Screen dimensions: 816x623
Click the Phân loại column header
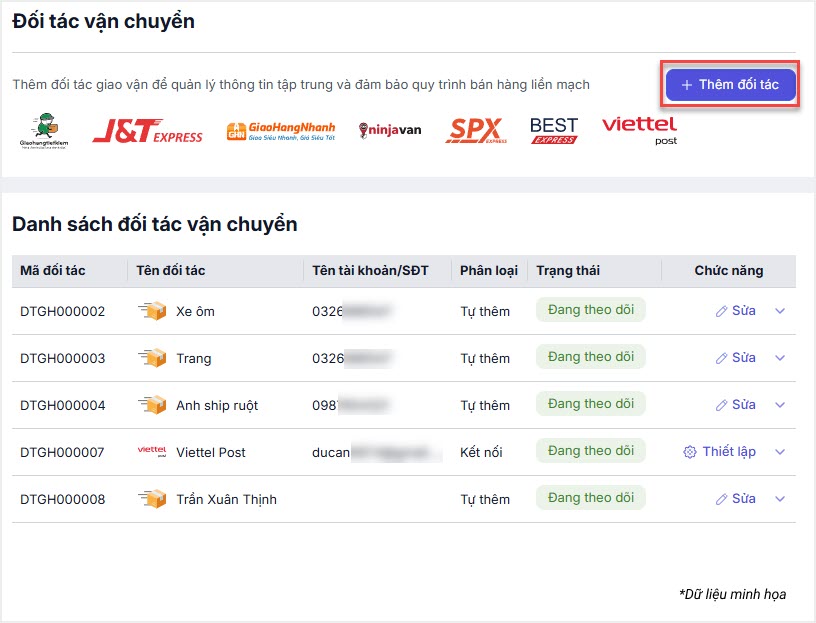pos(489,271)
